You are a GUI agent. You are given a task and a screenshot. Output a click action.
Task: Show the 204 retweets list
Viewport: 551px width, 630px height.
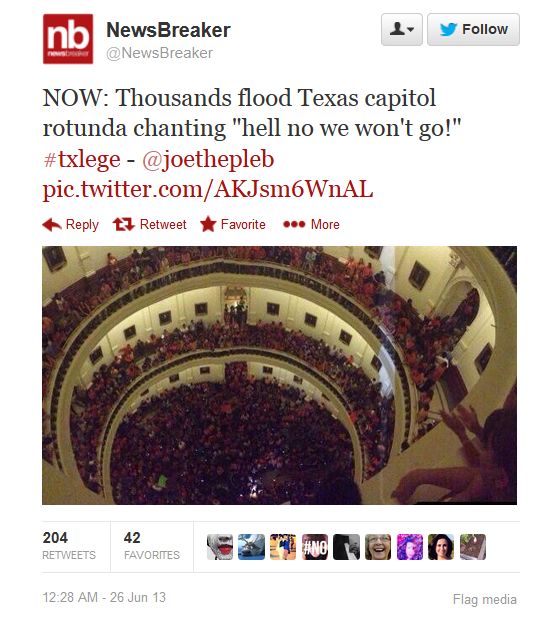click(x=69, y=546)
